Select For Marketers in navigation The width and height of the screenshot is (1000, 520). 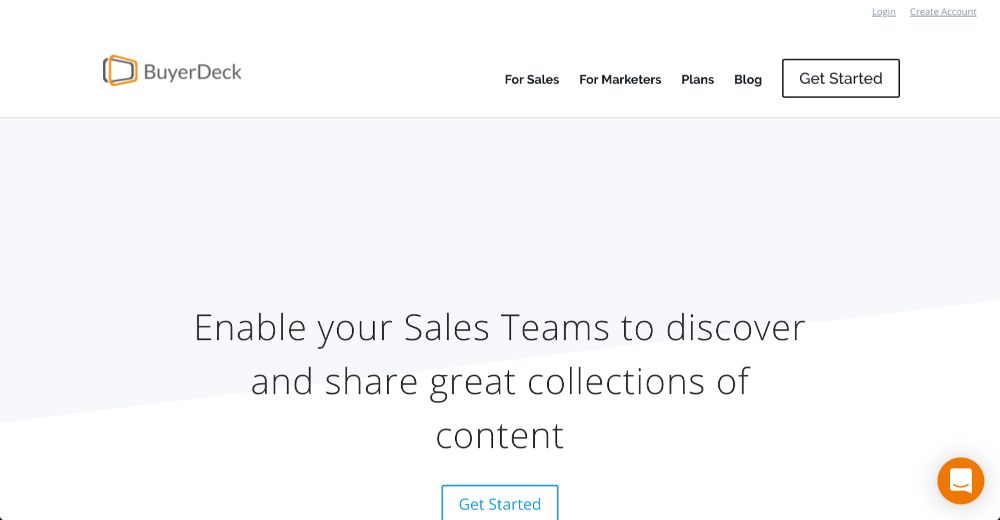point(620,80)
